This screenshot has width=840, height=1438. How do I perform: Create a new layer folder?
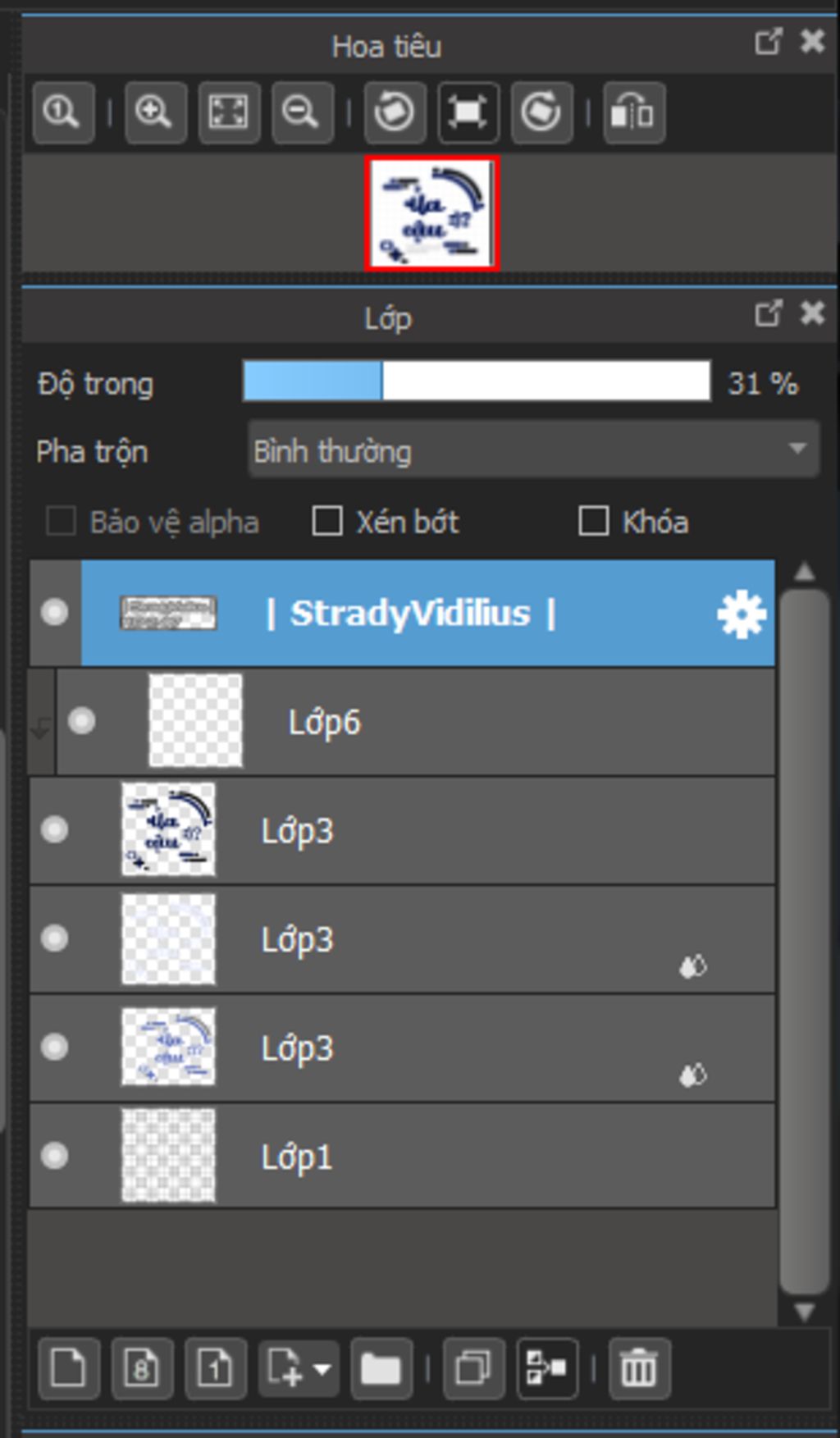(381, 1368)
